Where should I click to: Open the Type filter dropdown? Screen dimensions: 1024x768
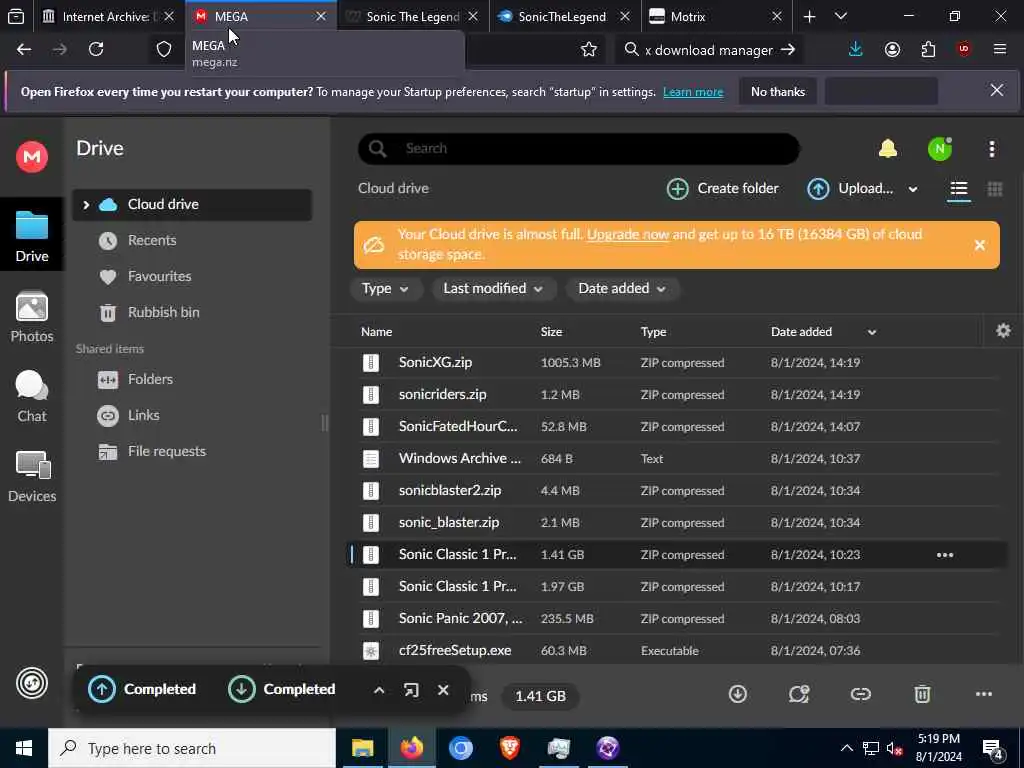coord(385,289)
